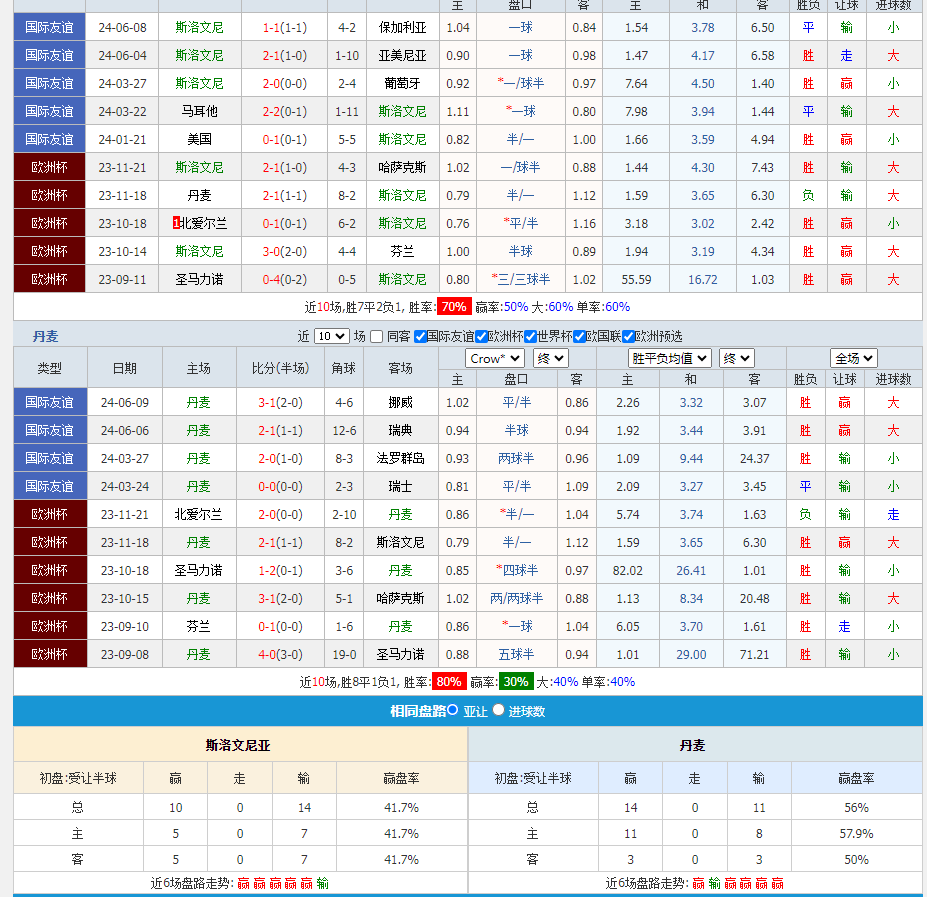The width and height of the screenshot is (927, 897).
Task: Click the 国际友谊 badge for 24-06-09 match
Action: click(x=49, y=402)
